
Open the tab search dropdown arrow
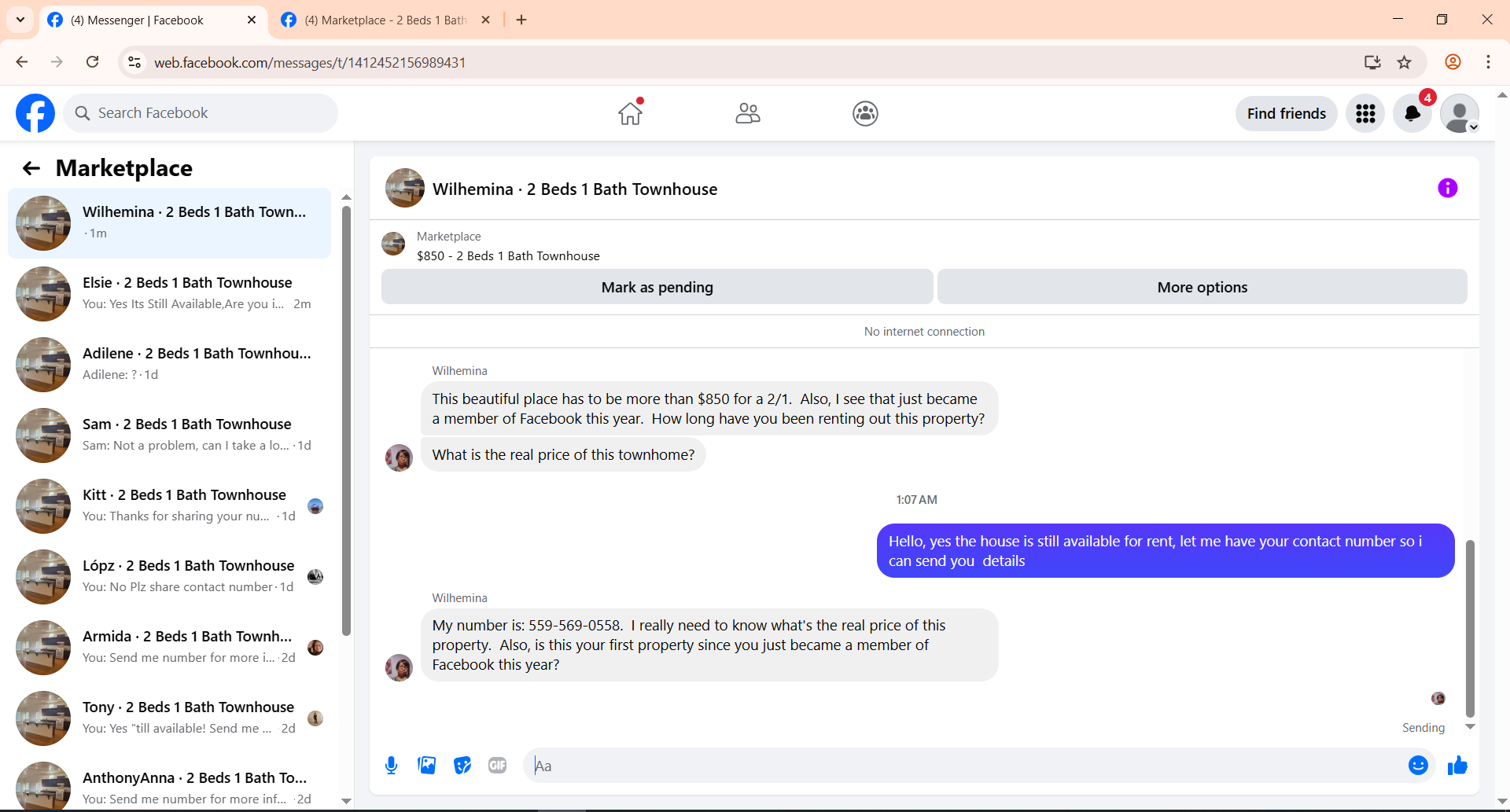tap(20, 20)
